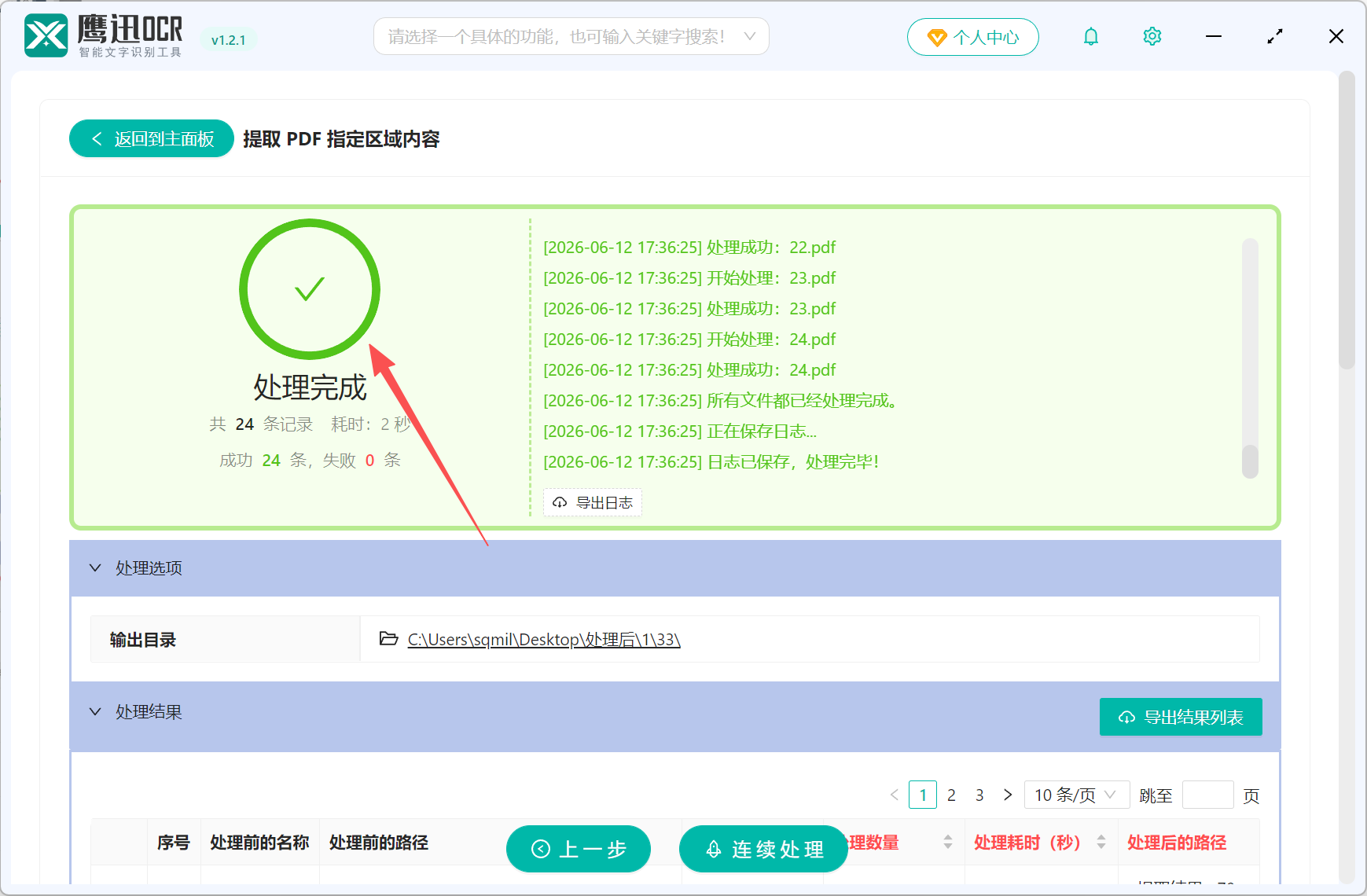The width and height of the screenshot is (1367, 896).
Task: Click the 处理前的名称 column header
Action: tap(259, 843)
